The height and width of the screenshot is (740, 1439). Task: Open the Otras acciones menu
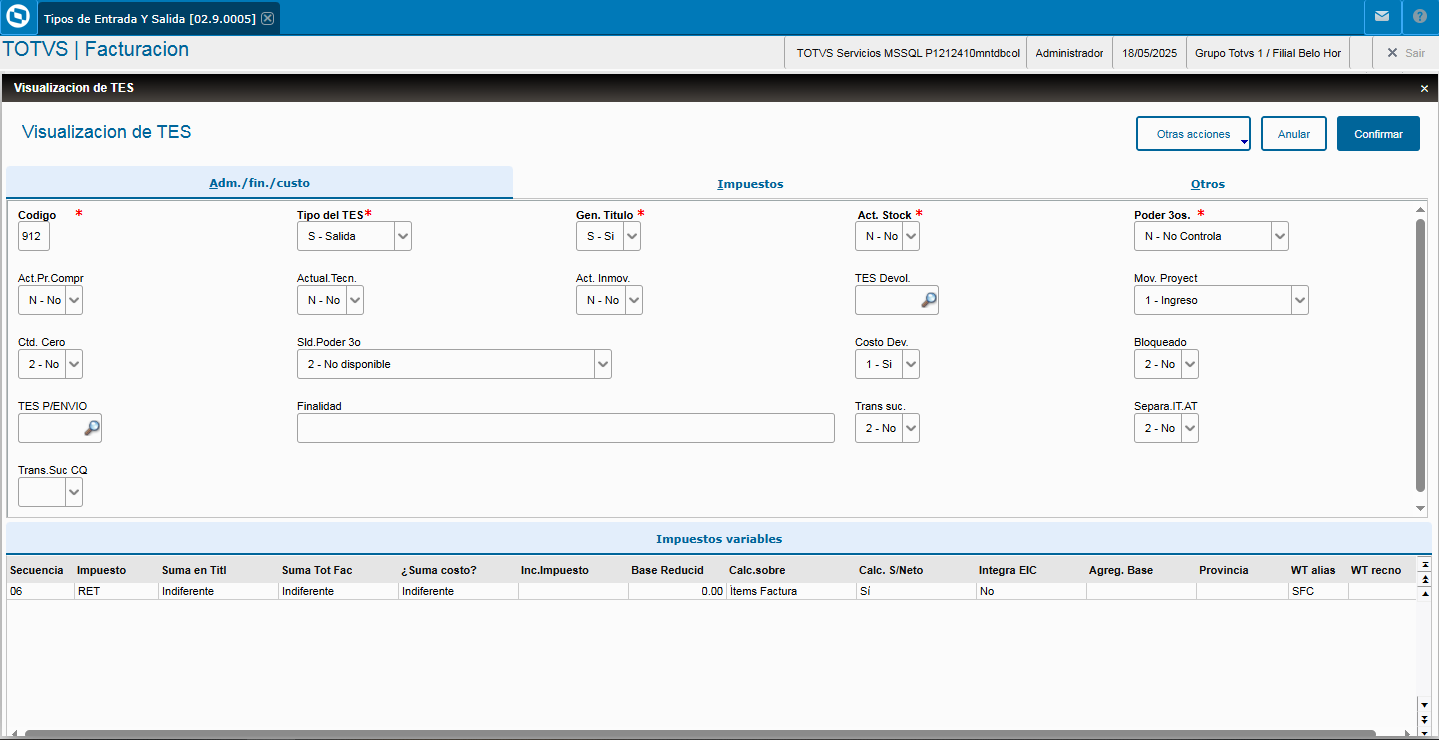click(1193, 134)
